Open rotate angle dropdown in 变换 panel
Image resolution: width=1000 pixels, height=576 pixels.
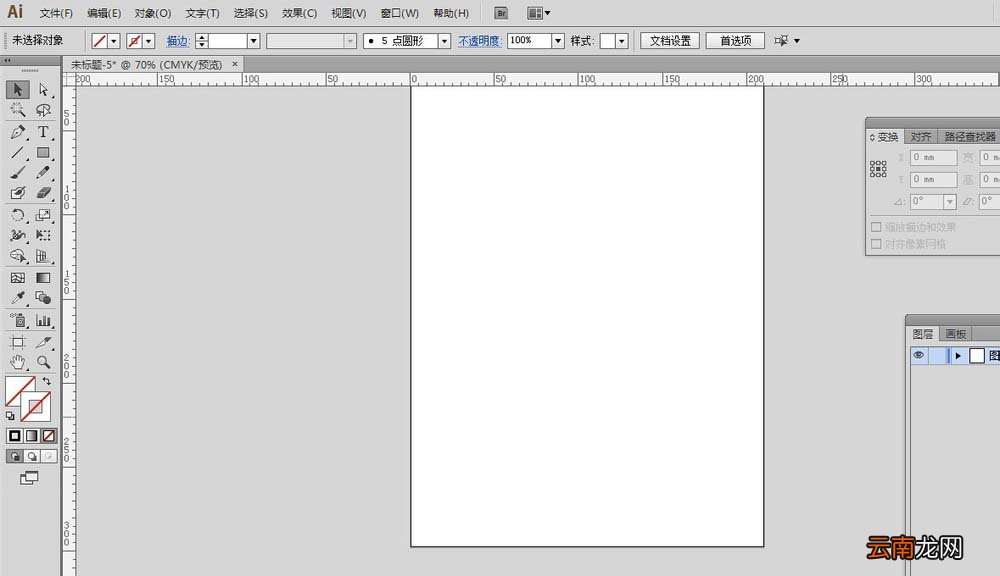pyautogui.click(x=950, y=202)
